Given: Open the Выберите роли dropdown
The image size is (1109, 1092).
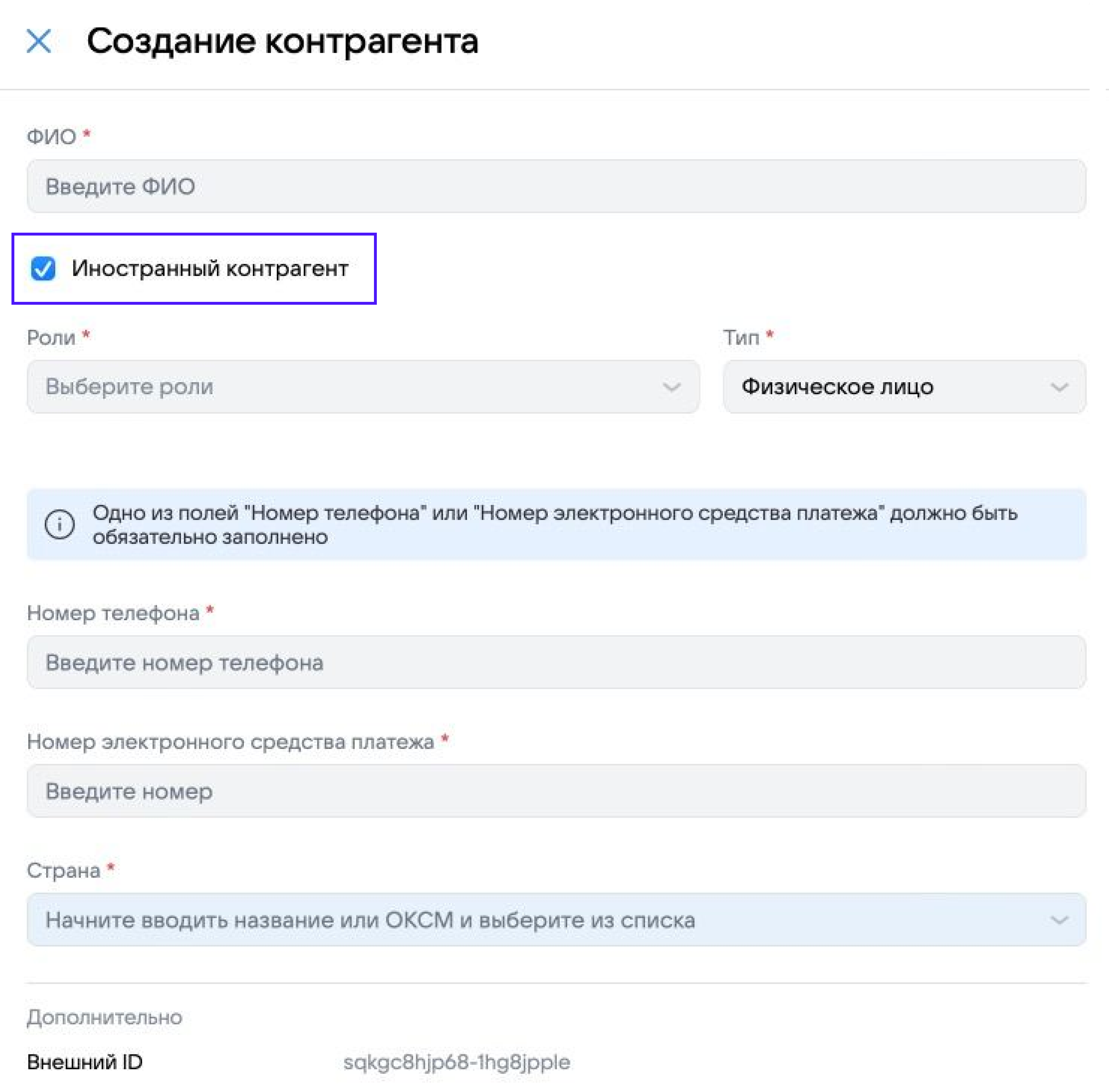Looking at the screenshot, I should pyautogui.click(x=362, y=386).
